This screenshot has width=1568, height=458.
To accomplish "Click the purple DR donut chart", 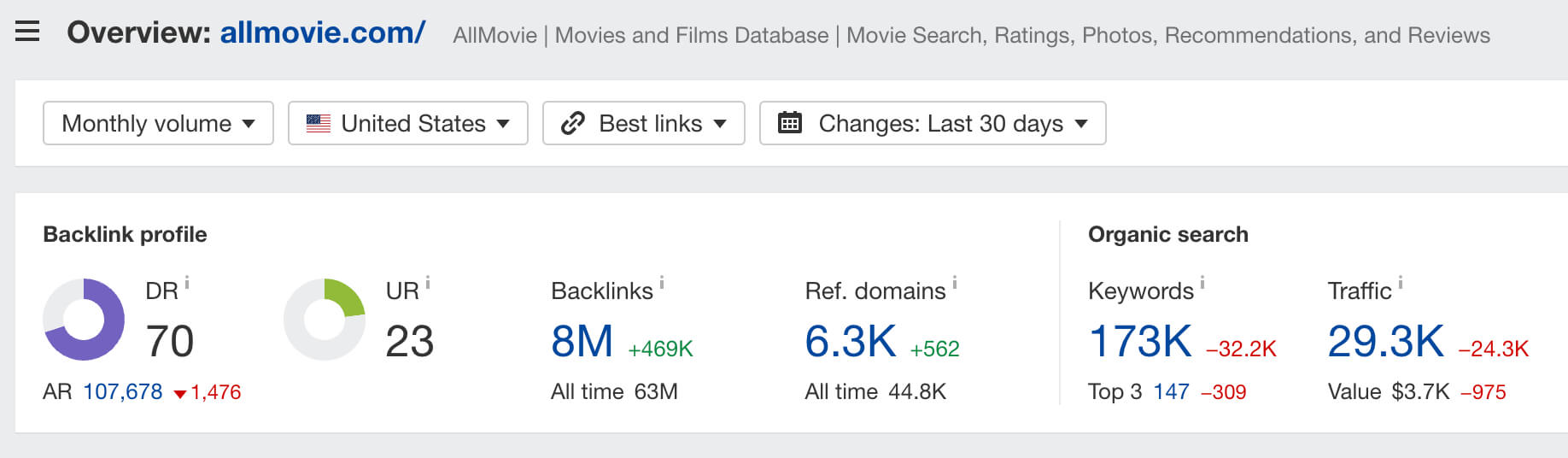I will click(84, 320).
